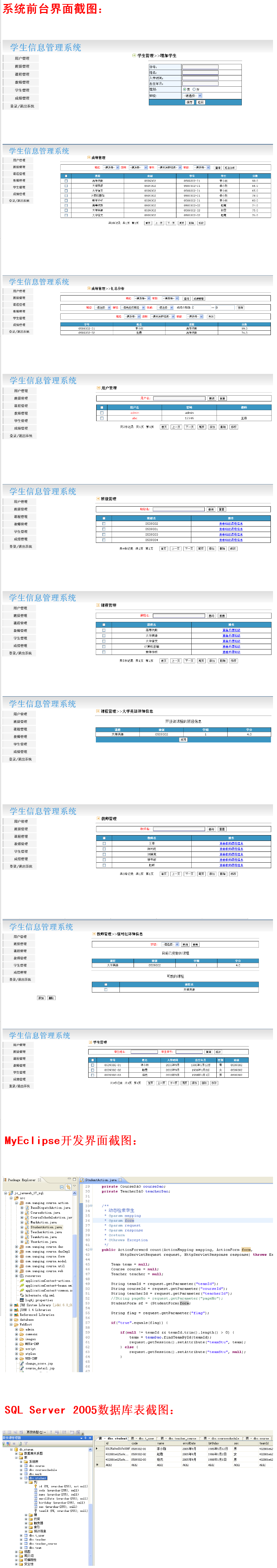Click 保存 button on 增加学生 form
This screenshot has width=277, height=1568.
[190, 102]
